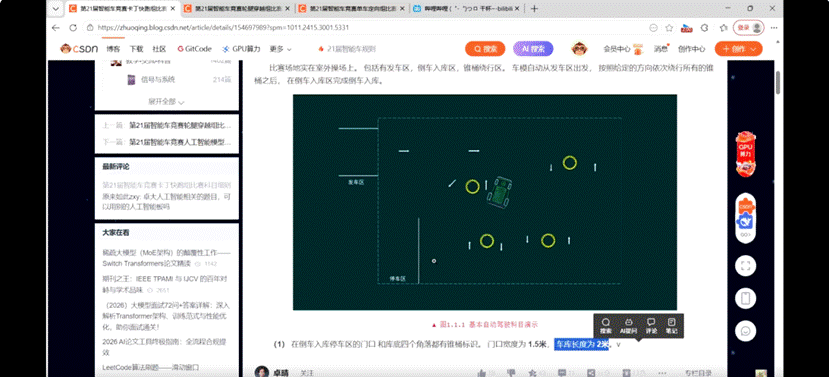The width and height of the screenshot is (829, 377).
Task: Click the thumbs-up like icon in the bottom bar
Action: 482,373
